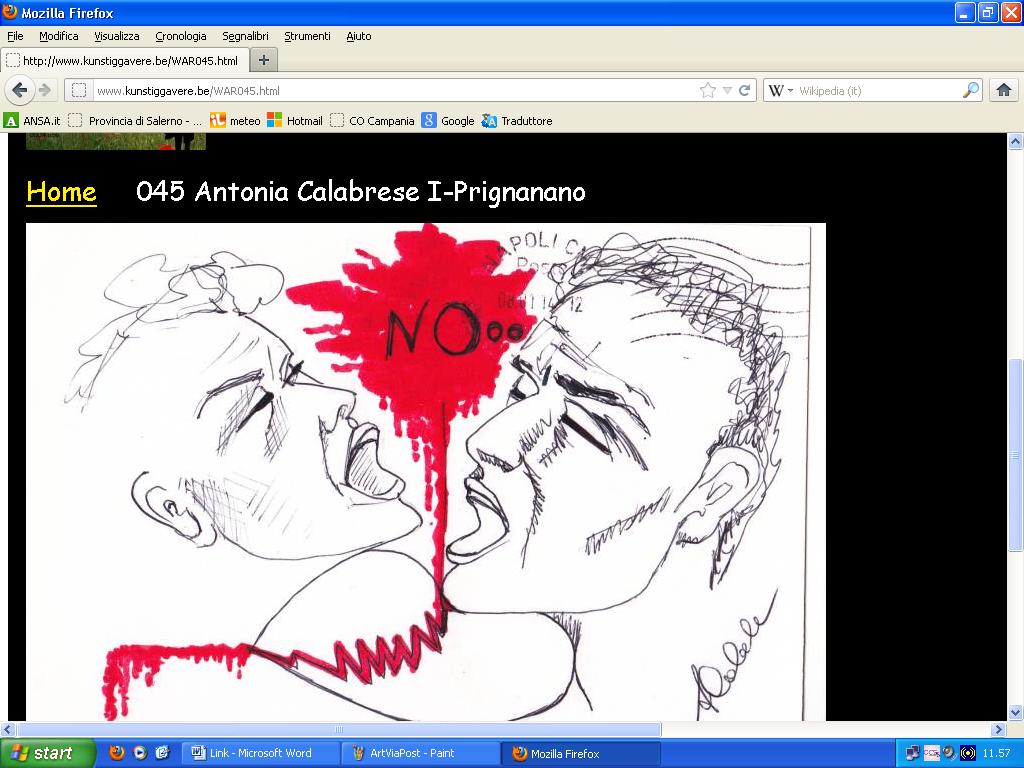Launch Internet Explorer from quick launch
1024x768 pixels.
[x=162, y=753]
